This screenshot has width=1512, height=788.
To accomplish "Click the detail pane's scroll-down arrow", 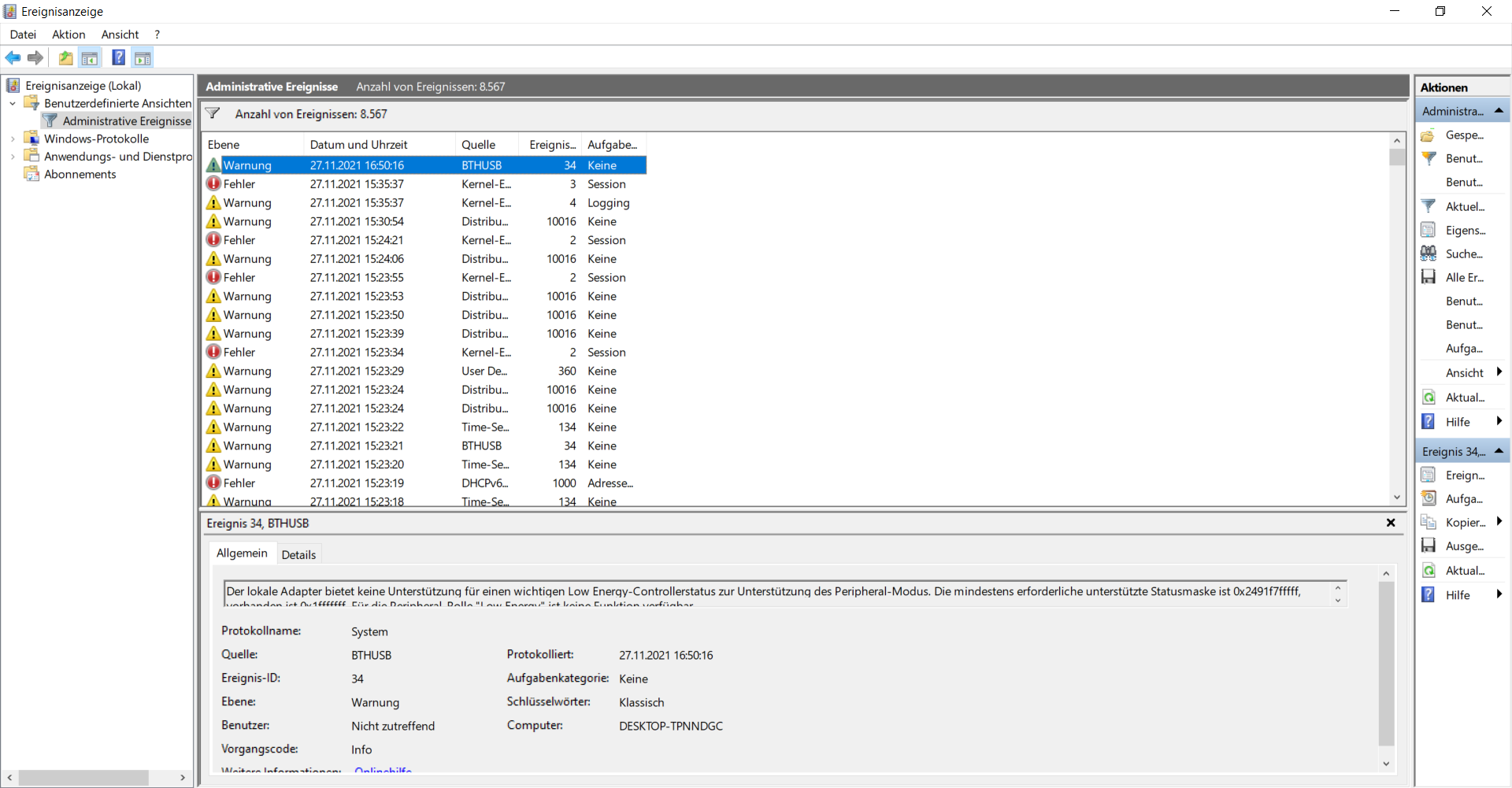I will [1386, 764].
